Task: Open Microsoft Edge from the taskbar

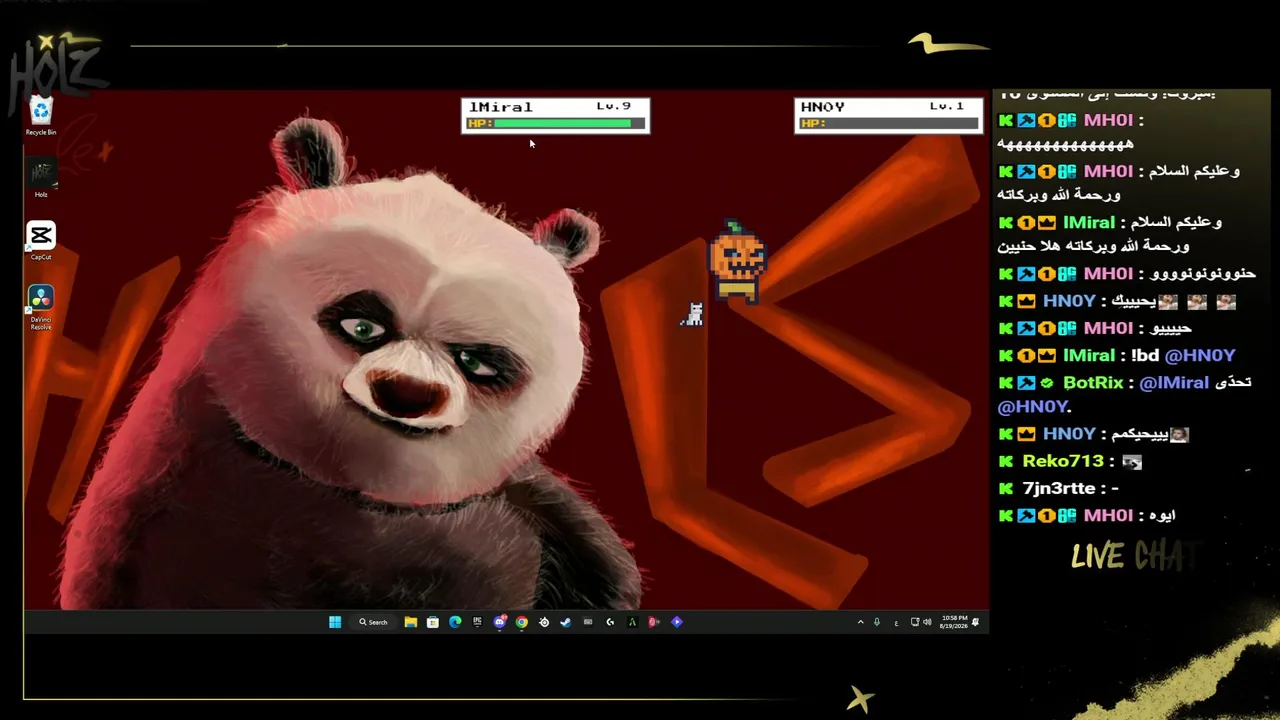Action: click(455, 622)
